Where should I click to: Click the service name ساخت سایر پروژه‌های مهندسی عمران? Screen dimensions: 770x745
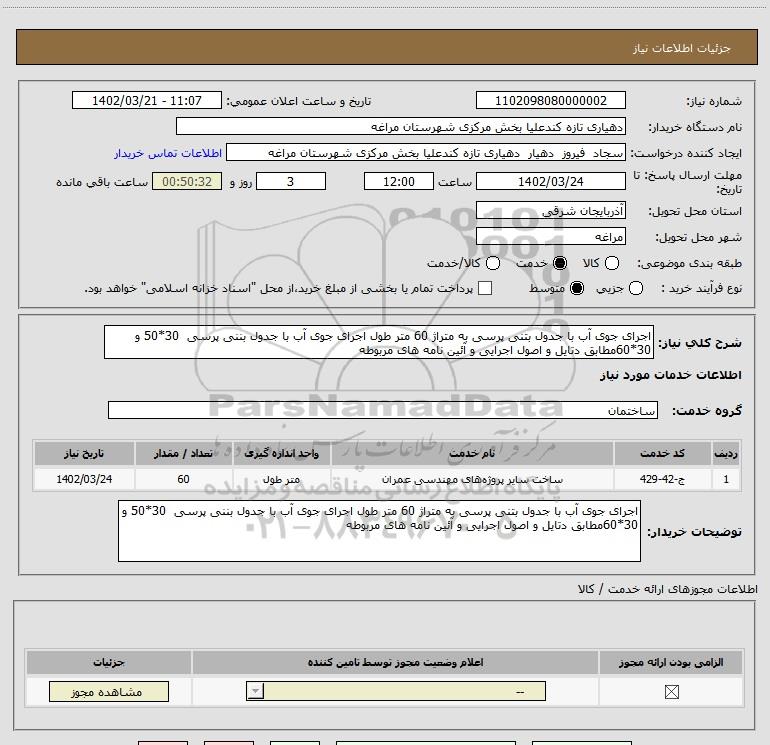point(472,479)
